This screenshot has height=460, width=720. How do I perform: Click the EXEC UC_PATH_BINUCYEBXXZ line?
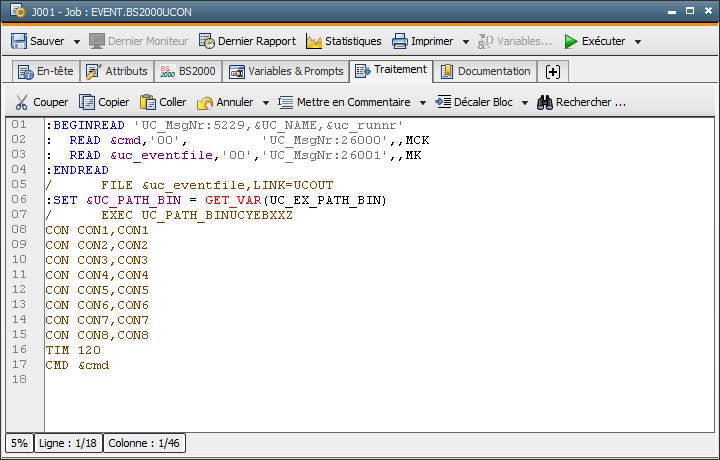(169, 215)
